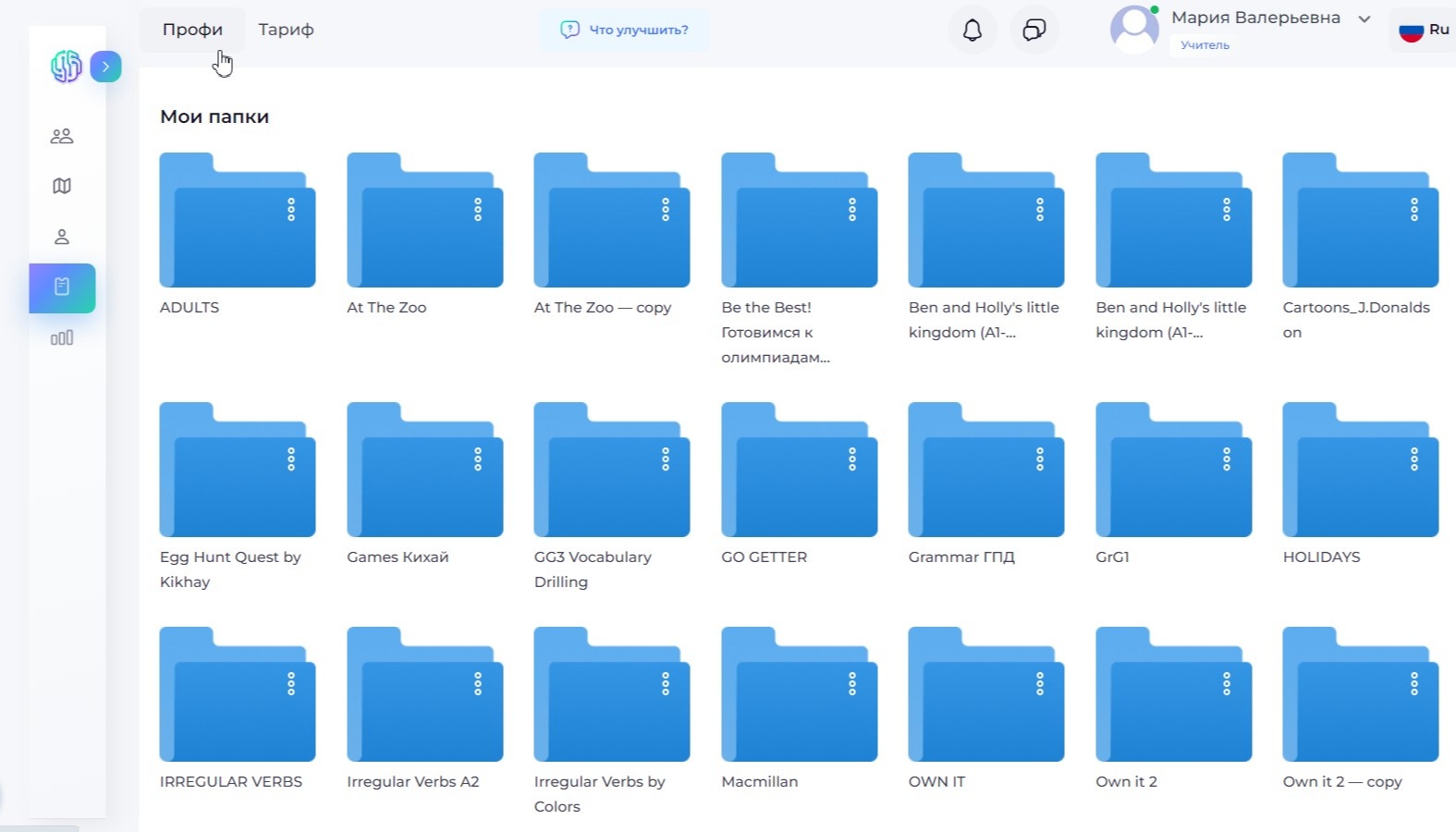Expand the sidebar with the arrow button
The height and width of the screenshot is (832, 1456).
105,67
